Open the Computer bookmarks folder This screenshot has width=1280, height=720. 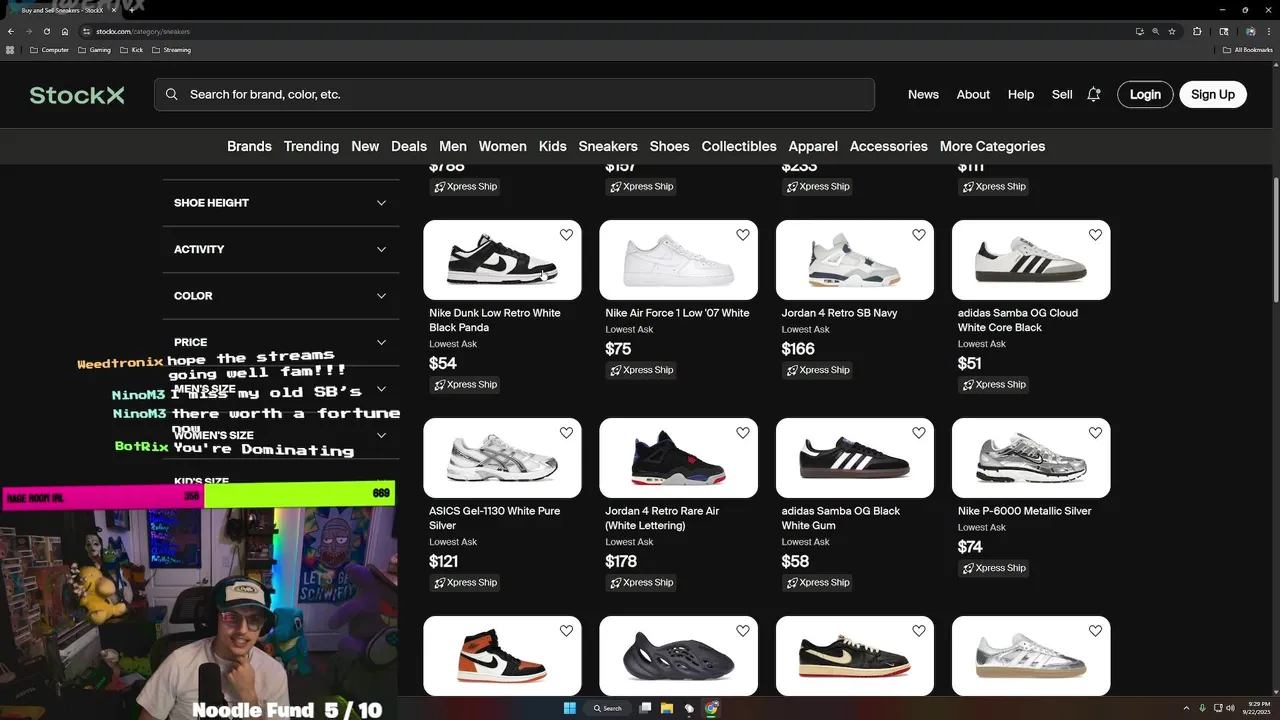click(x=49, y=50)
